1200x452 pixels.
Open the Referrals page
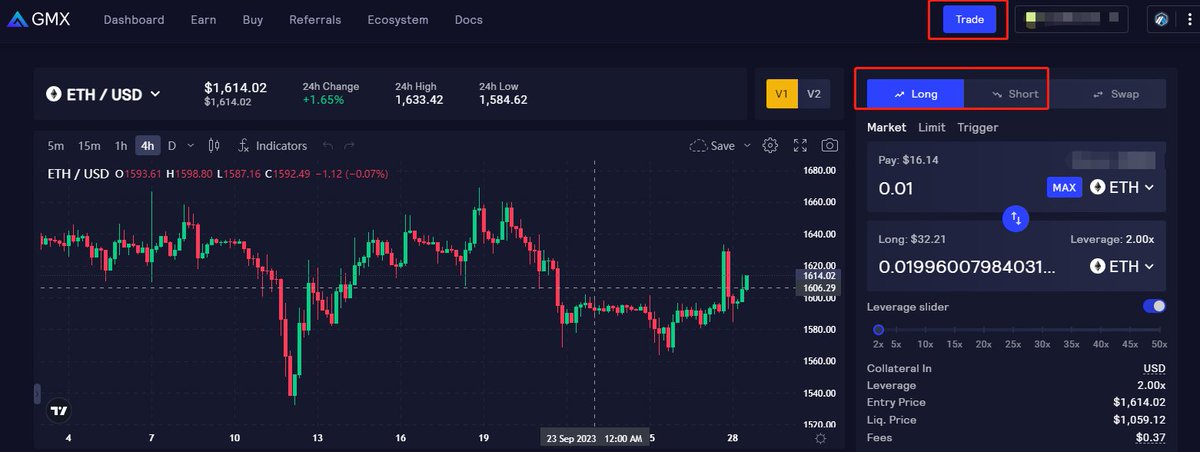coord(315,20)
